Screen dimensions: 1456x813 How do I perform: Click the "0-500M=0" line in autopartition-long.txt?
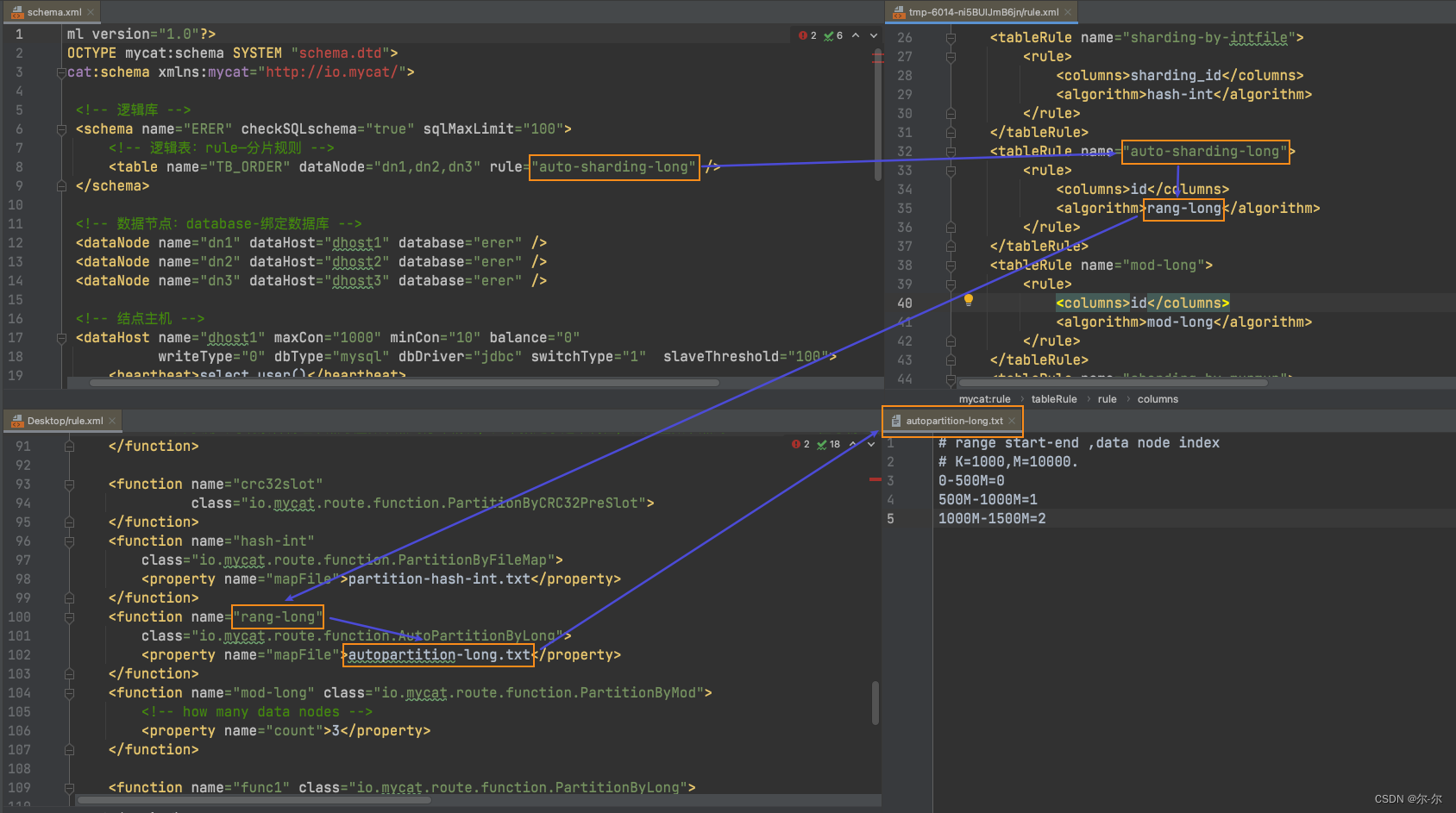point(971,481)
